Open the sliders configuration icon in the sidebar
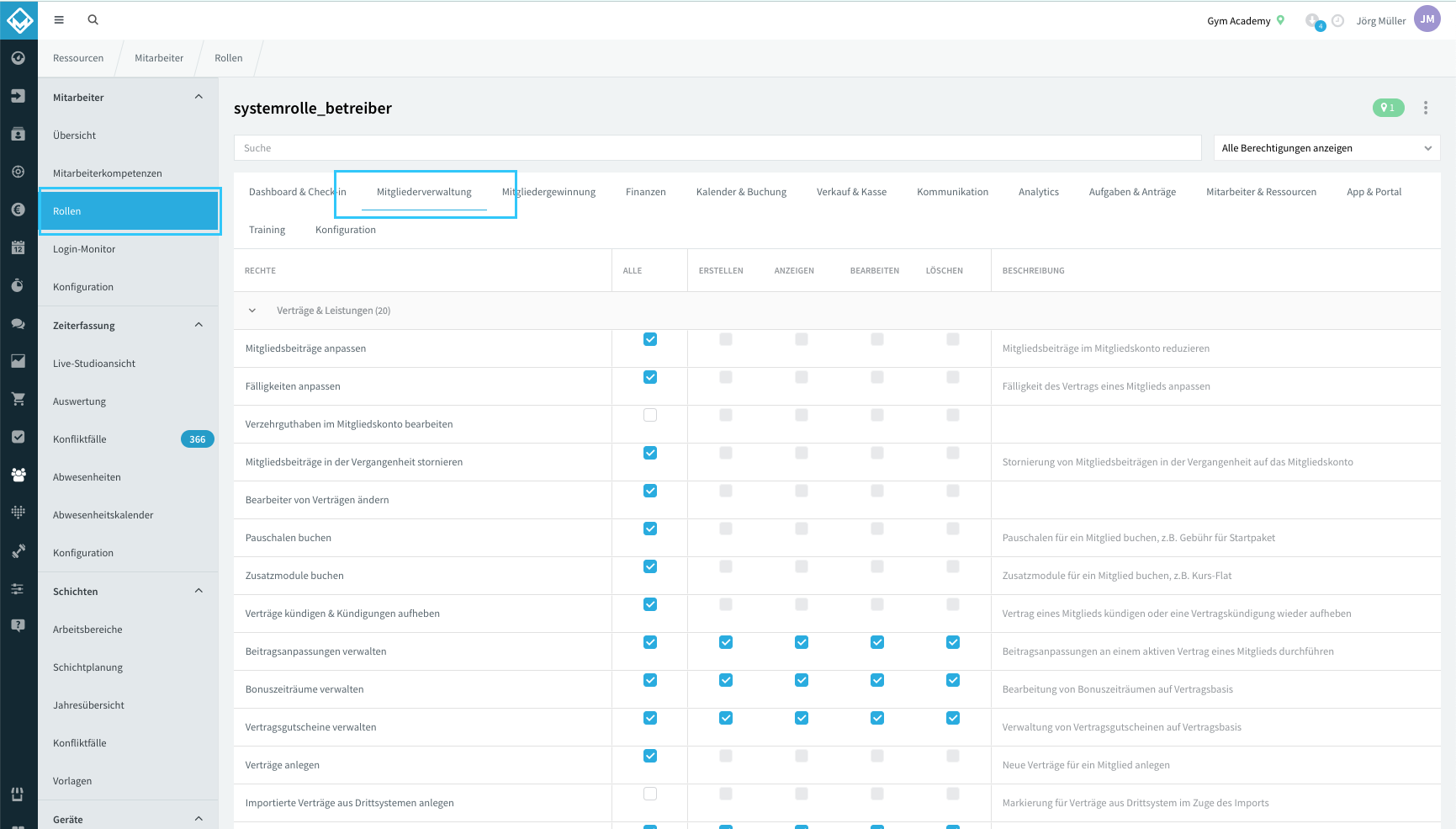Viewport: 1456px width, 829px height. (x=19, y=589)
